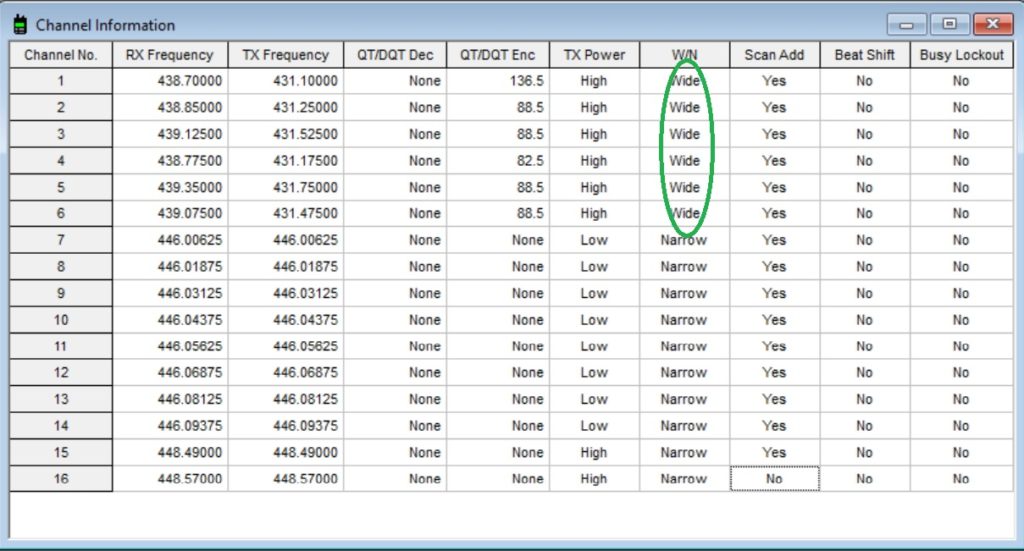Maximize the Channel Information window
Screen dimensions: 1024x551
[x=950, y=24]
